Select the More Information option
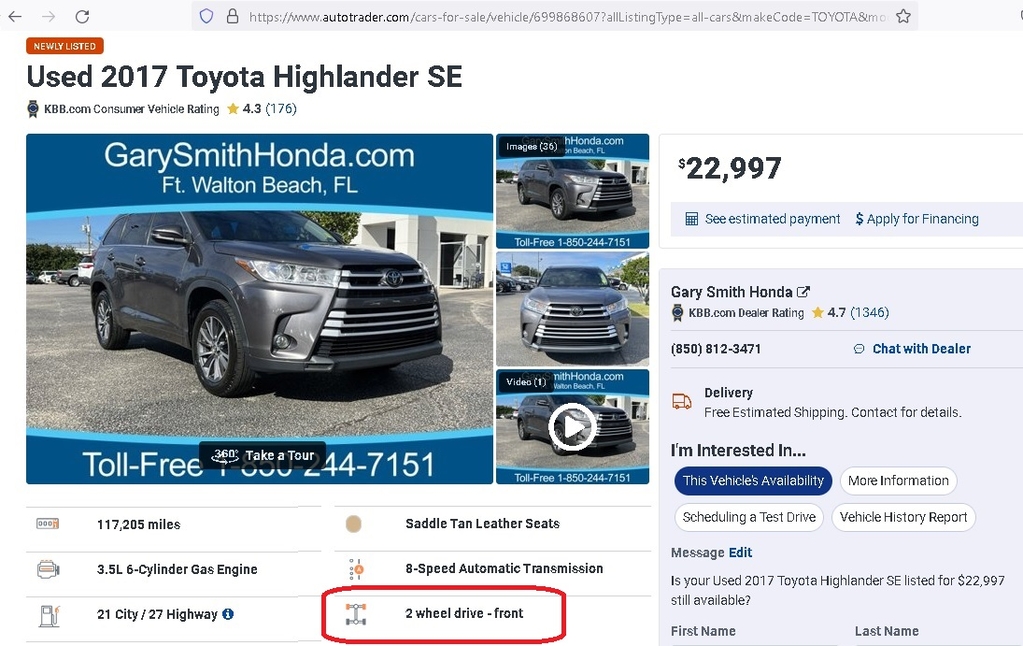The width and height of the screenshot is (1023, 646). (898, 481)
